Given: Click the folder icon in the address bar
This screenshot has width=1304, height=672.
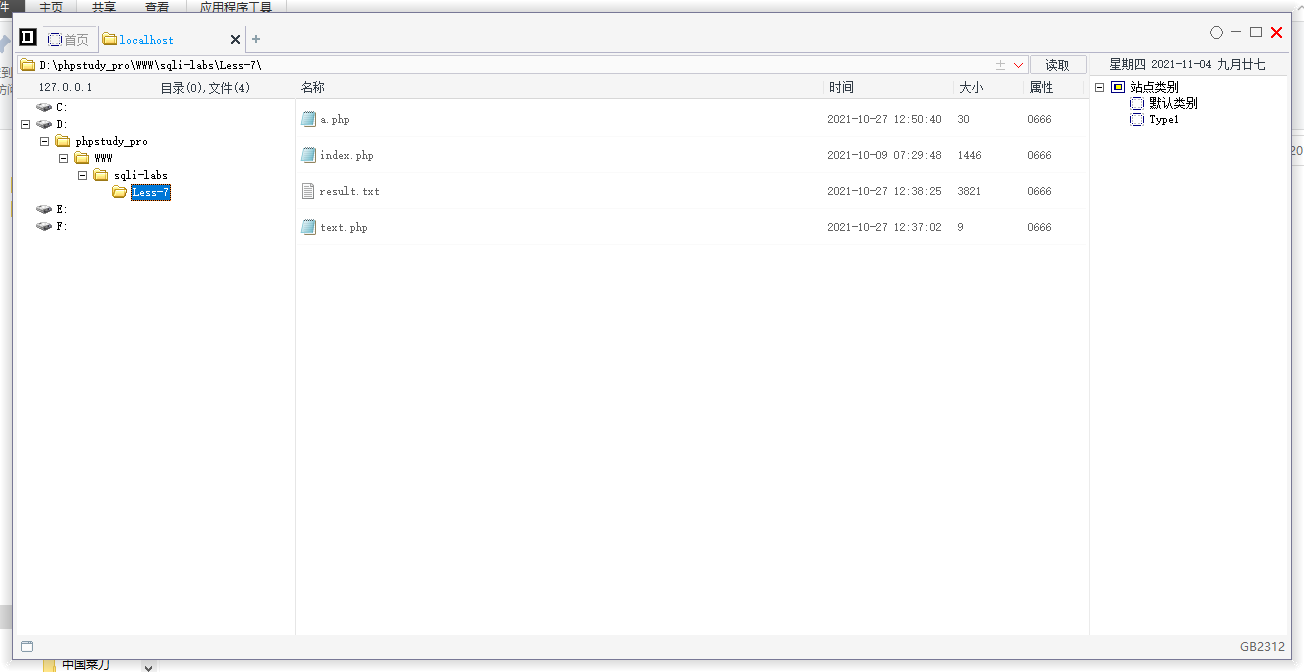Looking at the screenshot, I should [x=28, y=65].
